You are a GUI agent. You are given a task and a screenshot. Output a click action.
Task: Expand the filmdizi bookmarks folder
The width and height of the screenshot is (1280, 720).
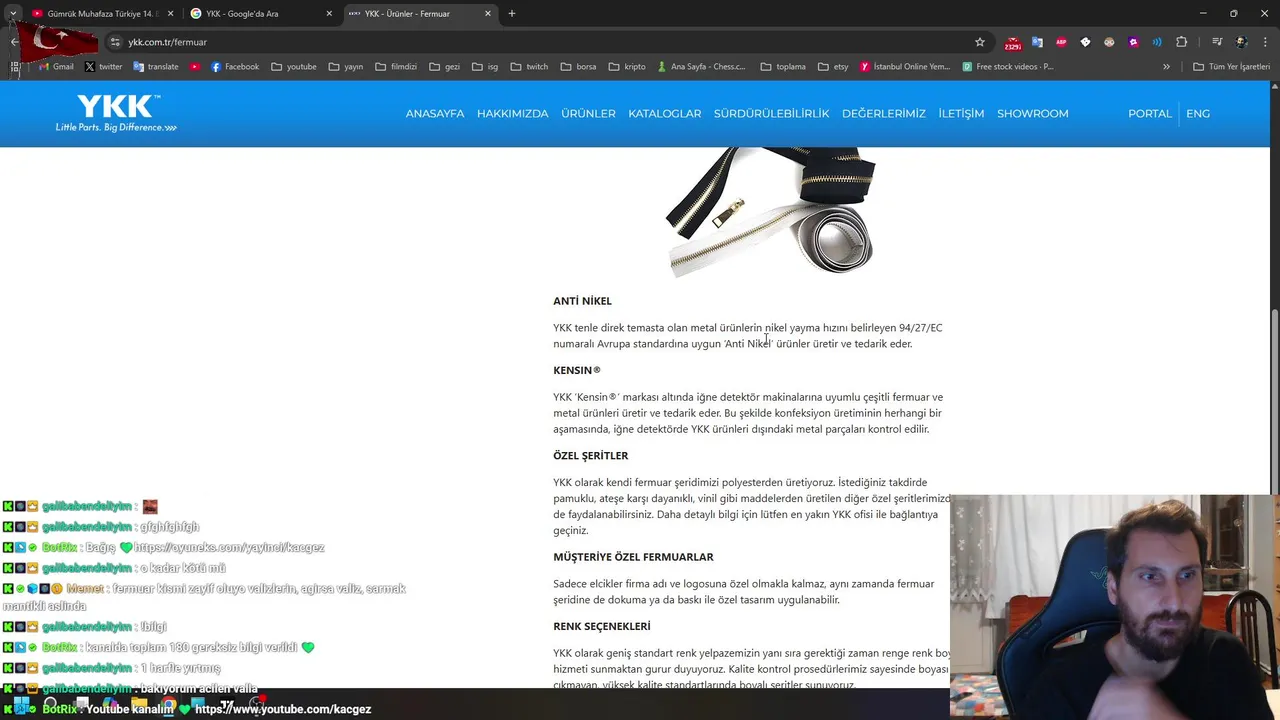click(x=396, y=67)
